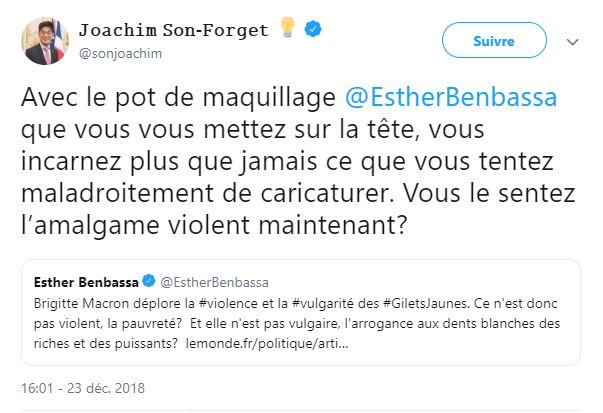Viewport: 603px width, 413px height.
Task: Click the verified badge next to Esther Benbassa
Action: tap(149, 279)
